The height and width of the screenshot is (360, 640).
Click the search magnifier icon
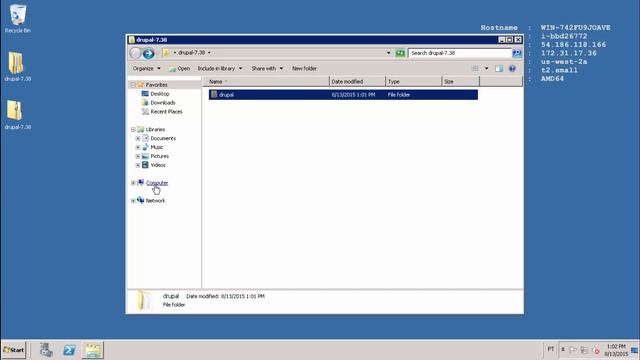pyautogui.click(x=517, y=53)
